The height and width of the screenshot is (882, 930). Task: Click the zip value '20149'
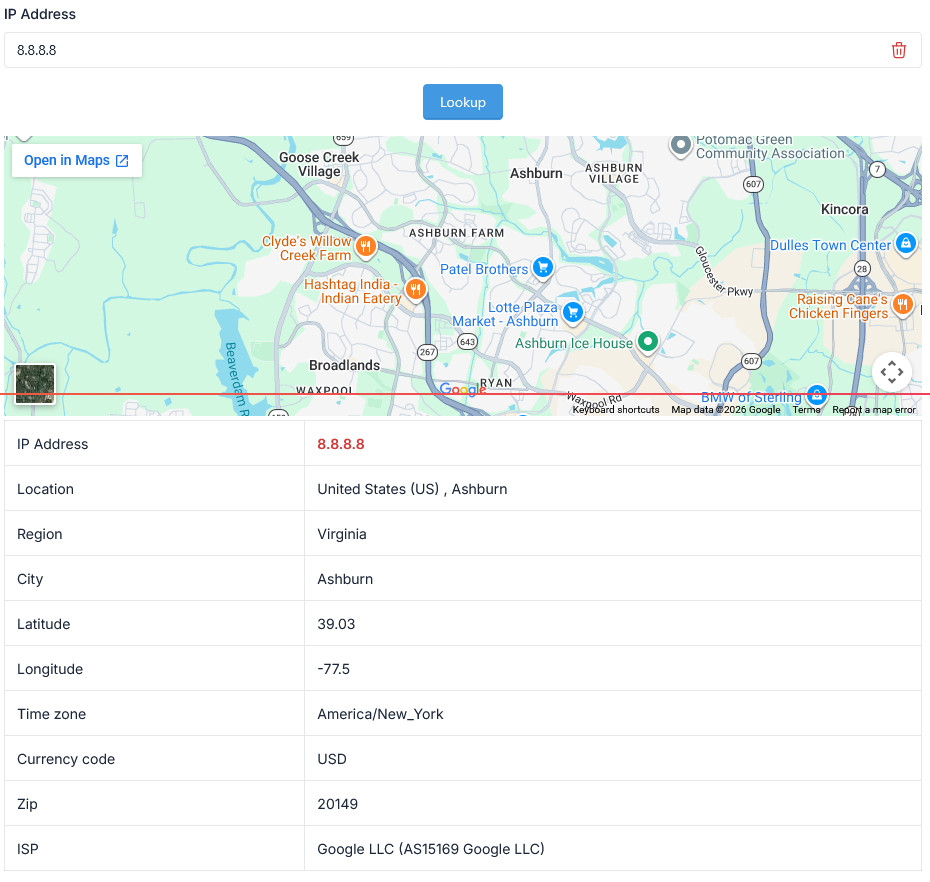(x=337, y=804)
